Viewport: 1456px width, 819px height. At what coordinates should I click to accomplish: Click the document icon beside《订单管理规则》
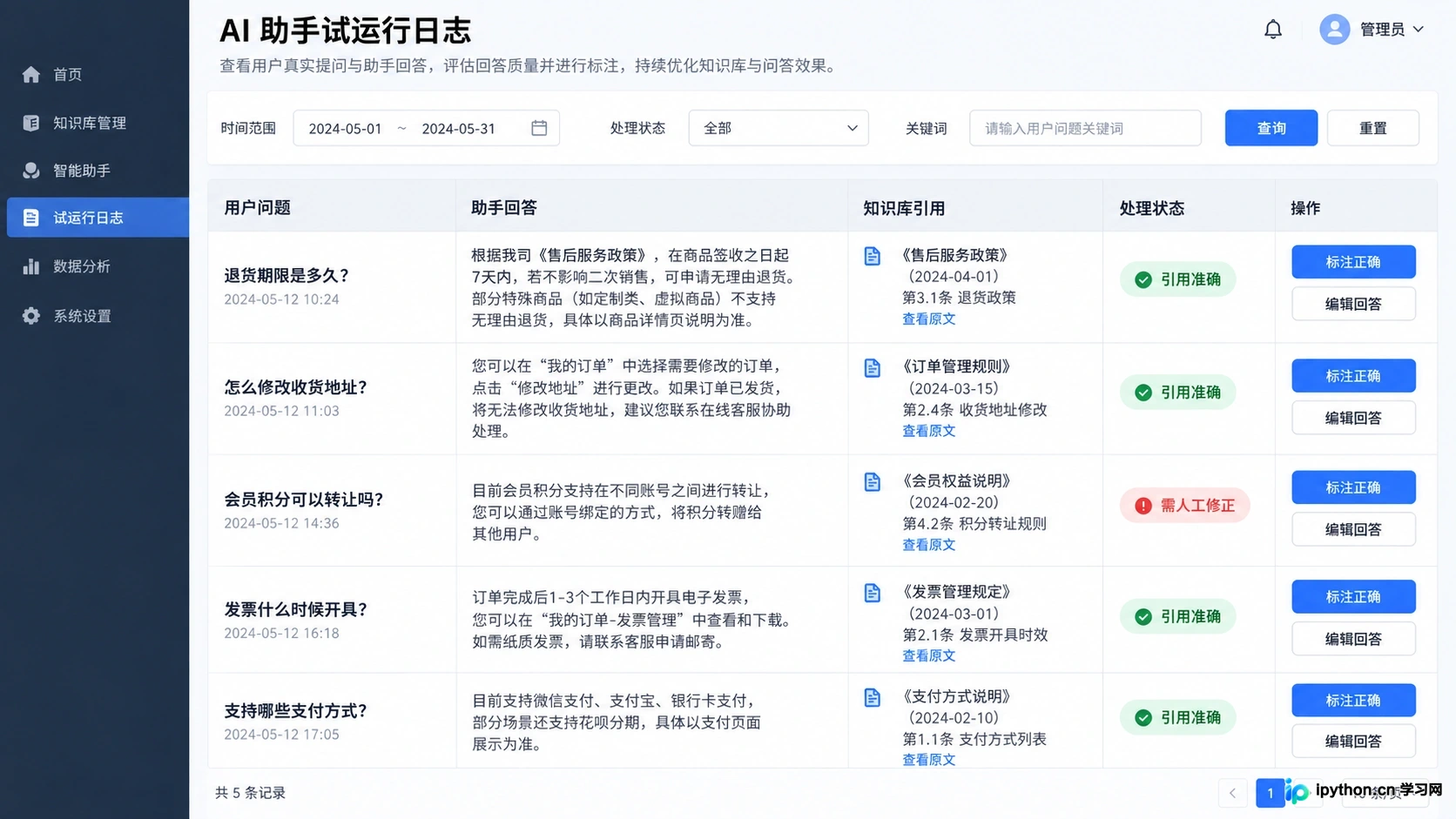click(872, 367)
